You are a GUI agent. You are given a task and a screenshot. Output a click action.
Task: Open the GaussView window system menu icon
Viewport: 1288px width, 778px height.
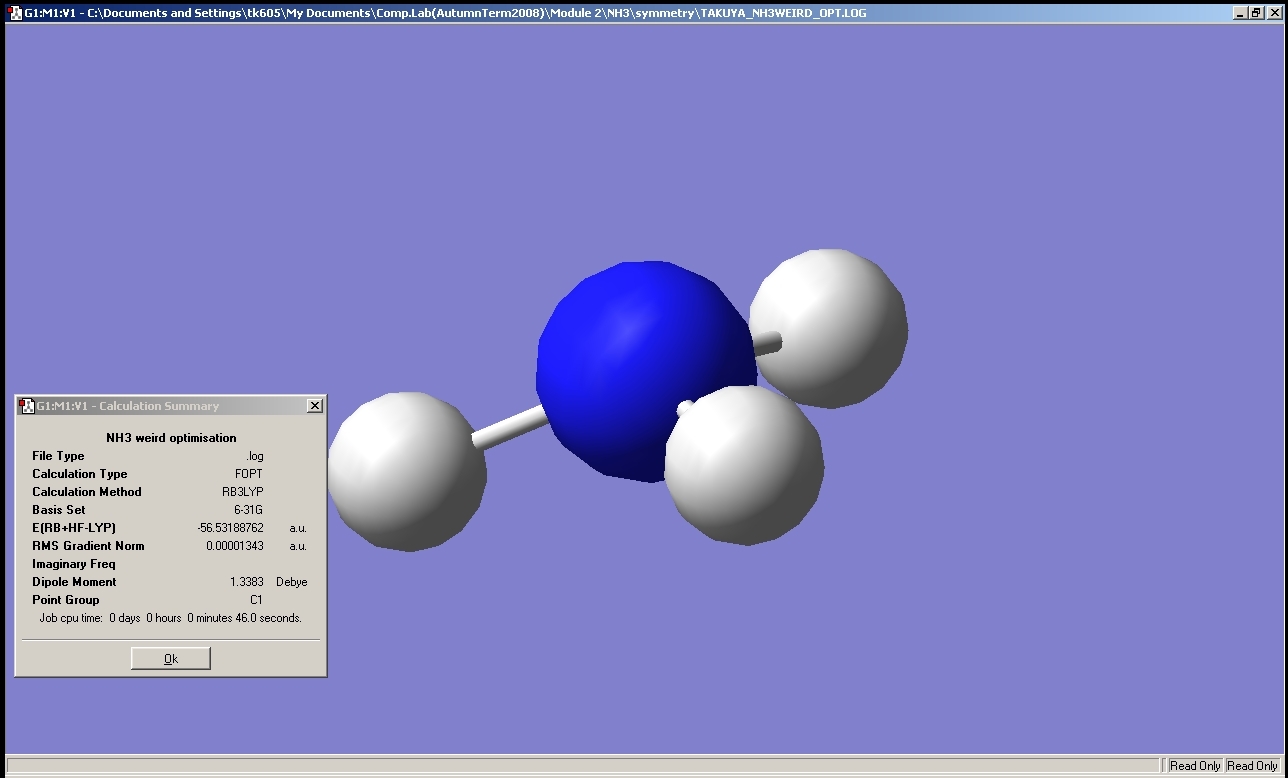(14, 13)
